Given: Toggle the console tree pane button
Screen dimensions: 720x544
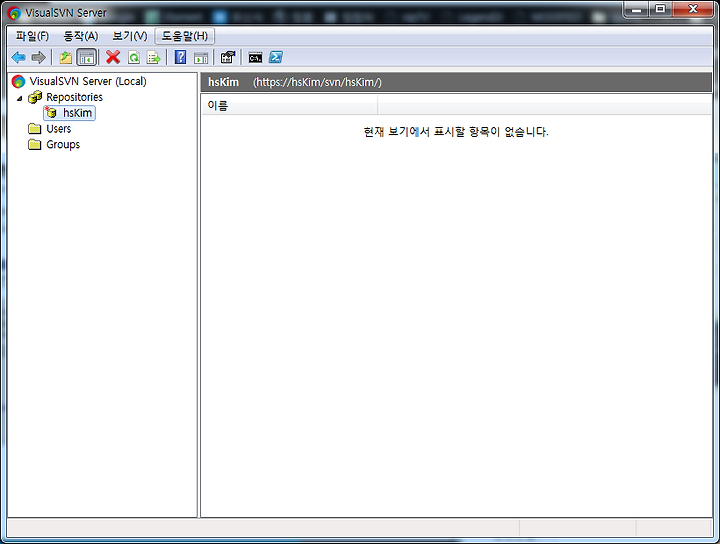Looking at the screenshot, I should 86,57.
